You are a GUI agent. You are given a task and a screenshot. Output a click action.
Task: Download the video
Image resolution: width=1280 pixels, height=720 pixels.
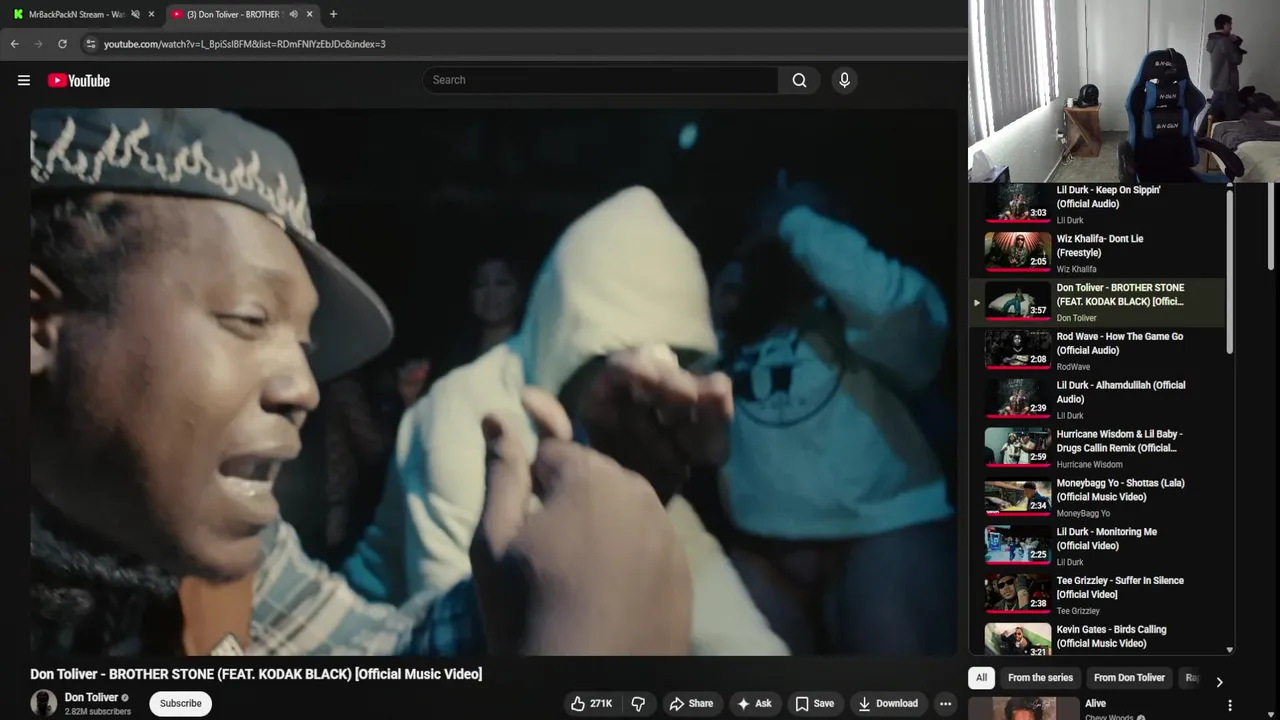pyautogui.click(x=888, y=703)
